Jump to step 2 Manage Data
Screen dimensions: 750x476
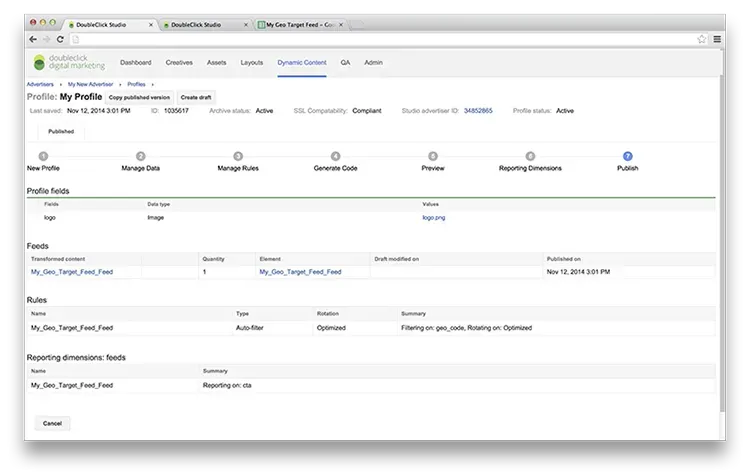(x=141, y=157)
